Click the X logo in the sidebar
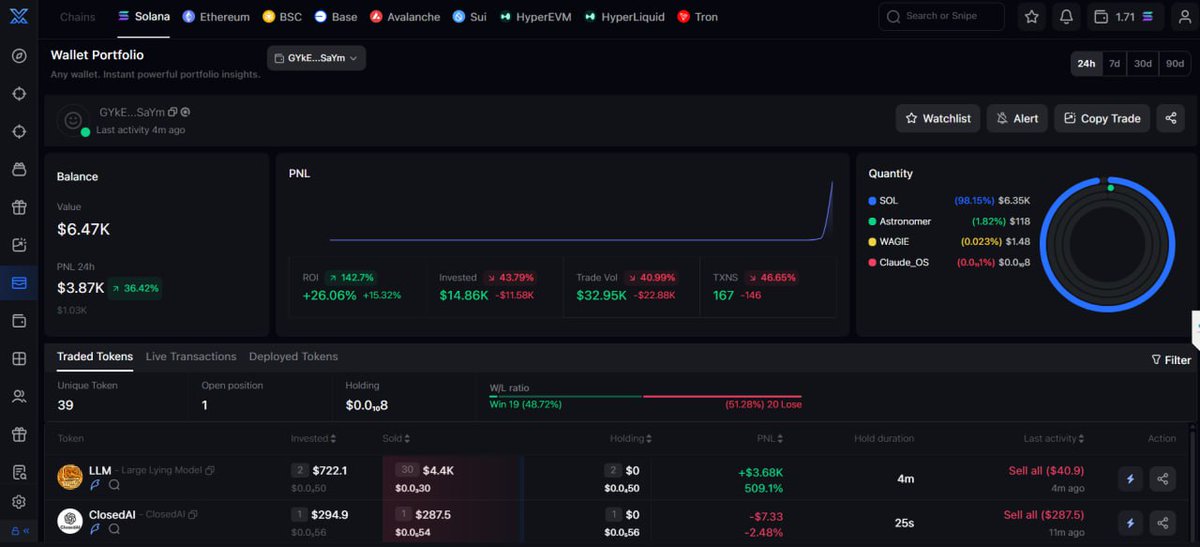This screenshot has height=547, width=1200. tap(18, 17)
